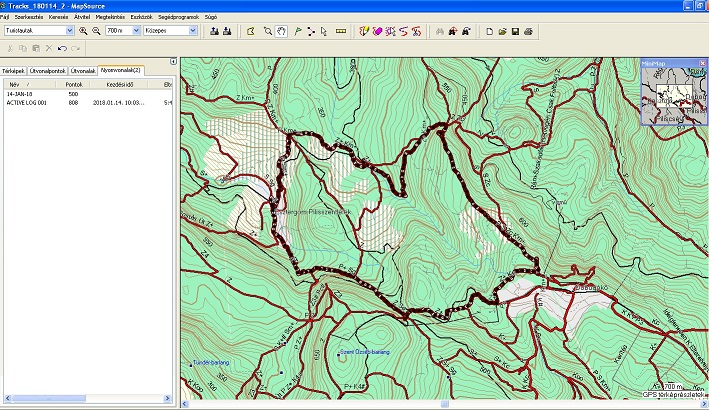Click the undo arrow icon
Viewport: 709px width, 410px height.
(x=62, y=47)
